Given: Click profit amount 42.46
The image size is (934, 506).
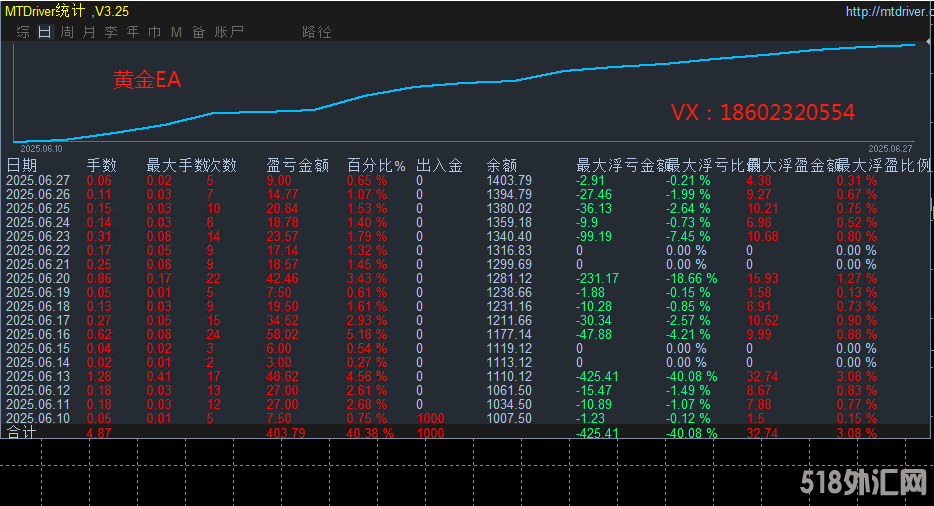Looking at the screenshot, I should (282, 278).
